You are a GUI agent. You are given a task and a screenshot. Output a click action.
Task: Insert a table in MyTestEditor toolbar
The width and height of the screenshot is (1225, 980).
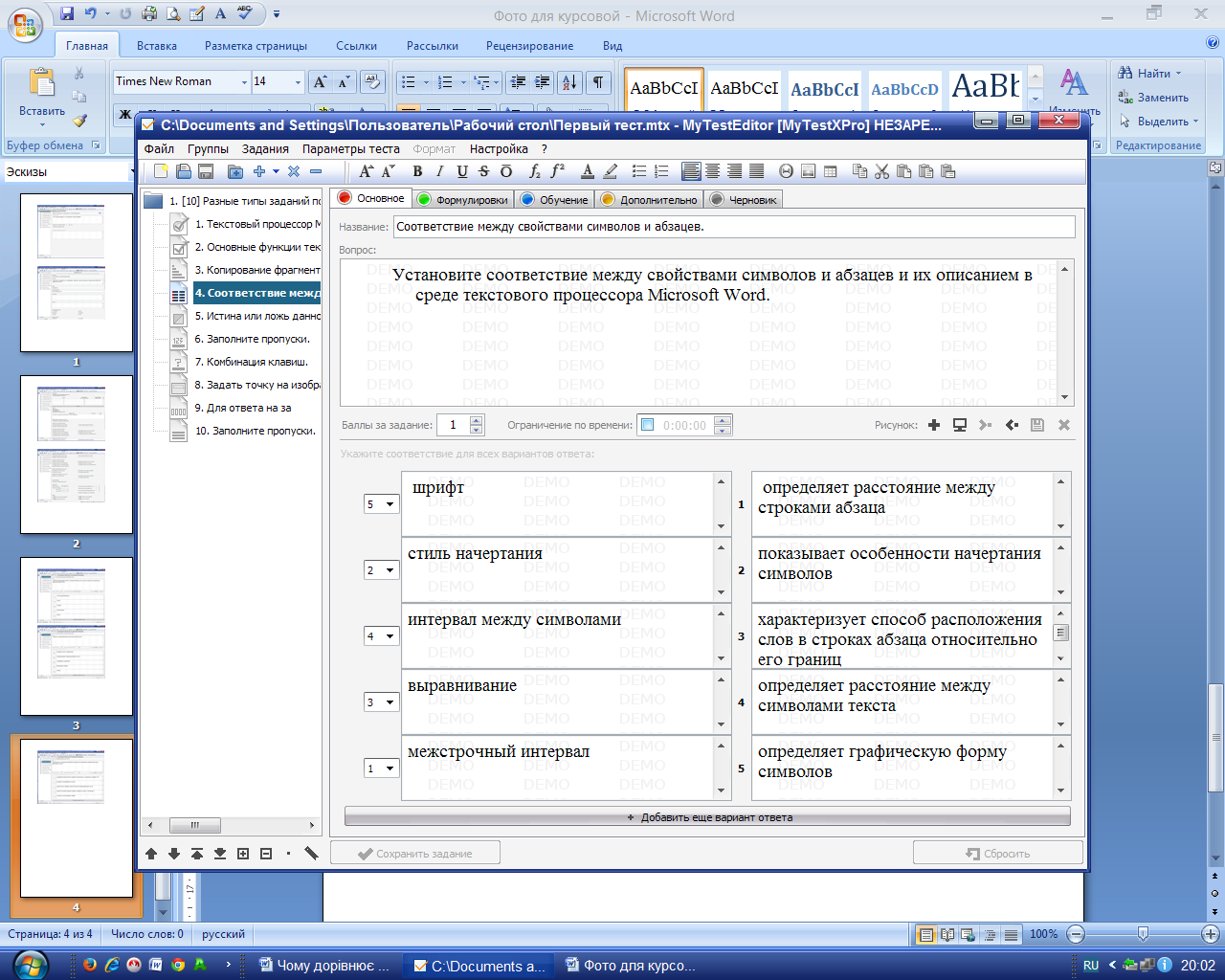(830, 171)
